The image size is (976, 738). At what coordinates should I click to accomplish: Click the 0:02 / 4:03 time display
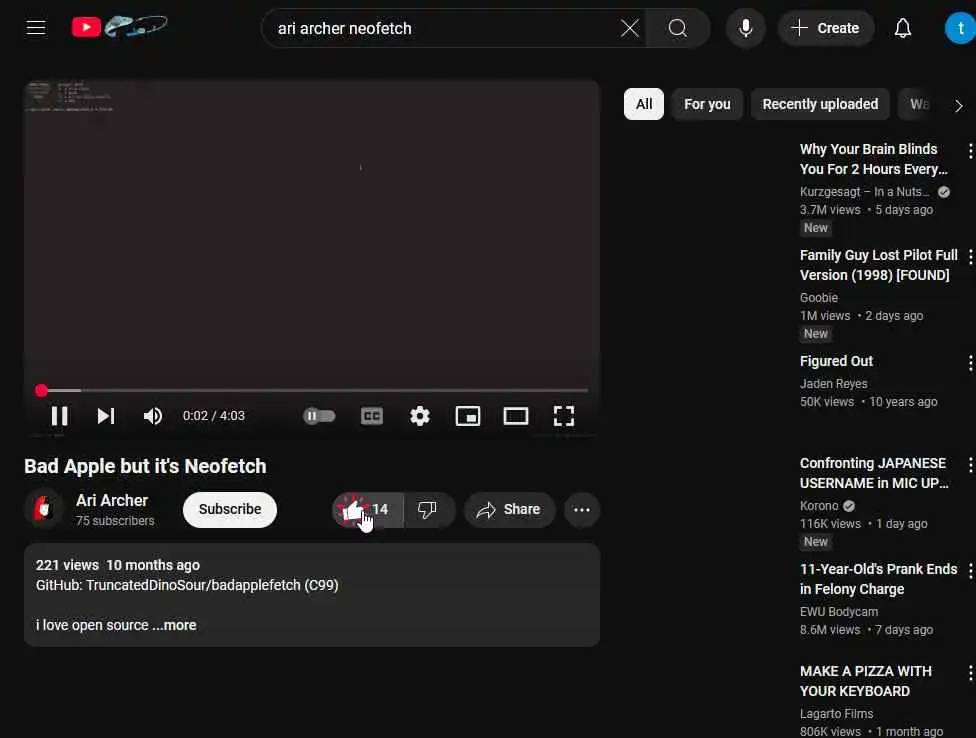(x=214, y=416)
